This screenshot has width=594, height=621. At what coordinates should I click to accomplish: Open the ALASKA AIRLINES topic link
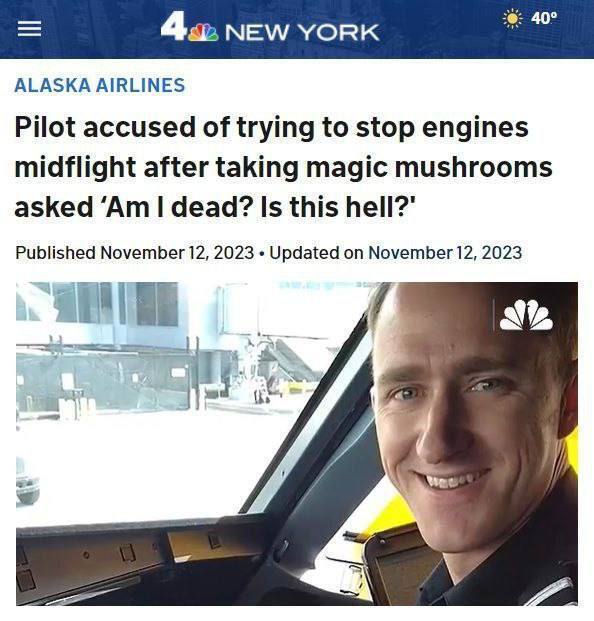pyautogui.click(x=100, y=85)
